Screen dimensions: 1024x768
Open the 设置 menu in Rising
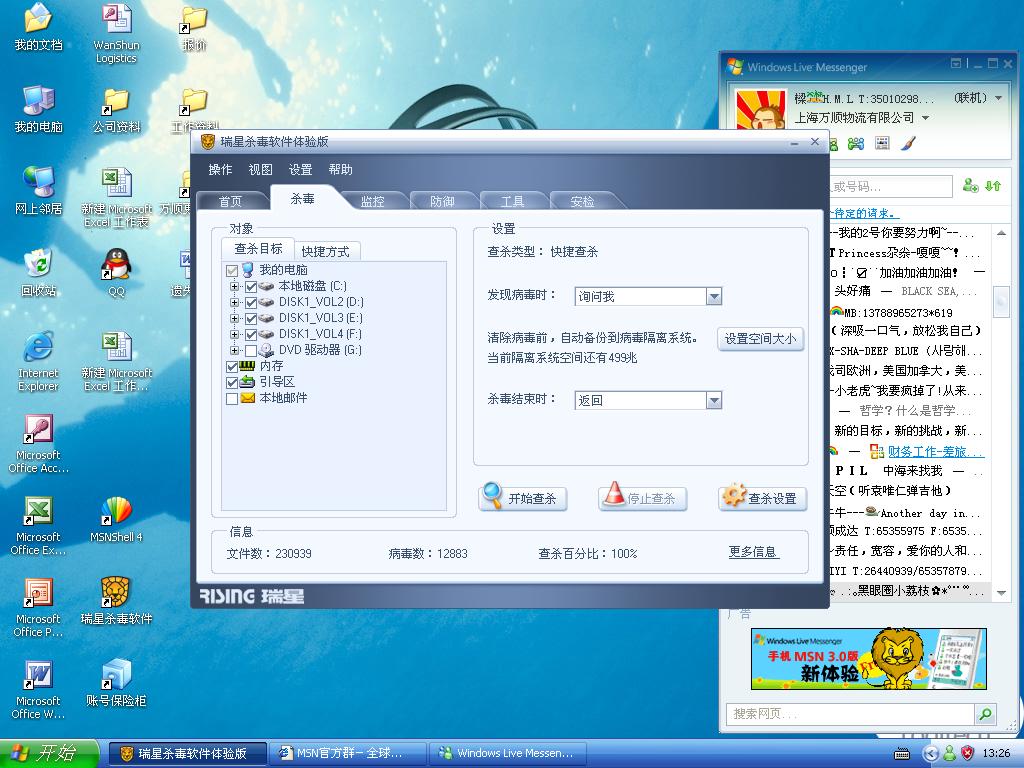click(300, 170)
